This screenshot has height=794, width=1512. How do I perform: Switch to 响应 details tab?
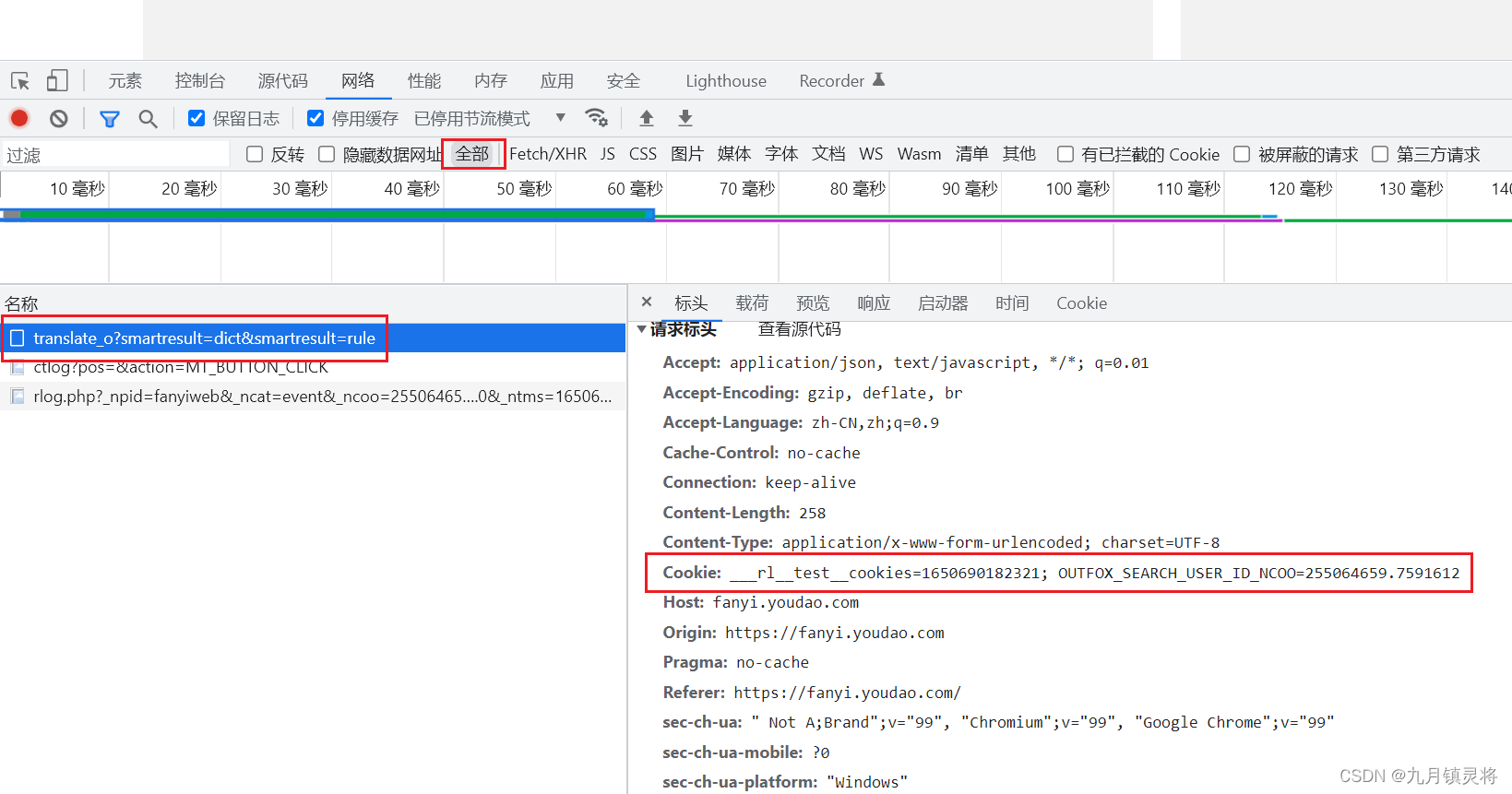click(x=874, y=302)
